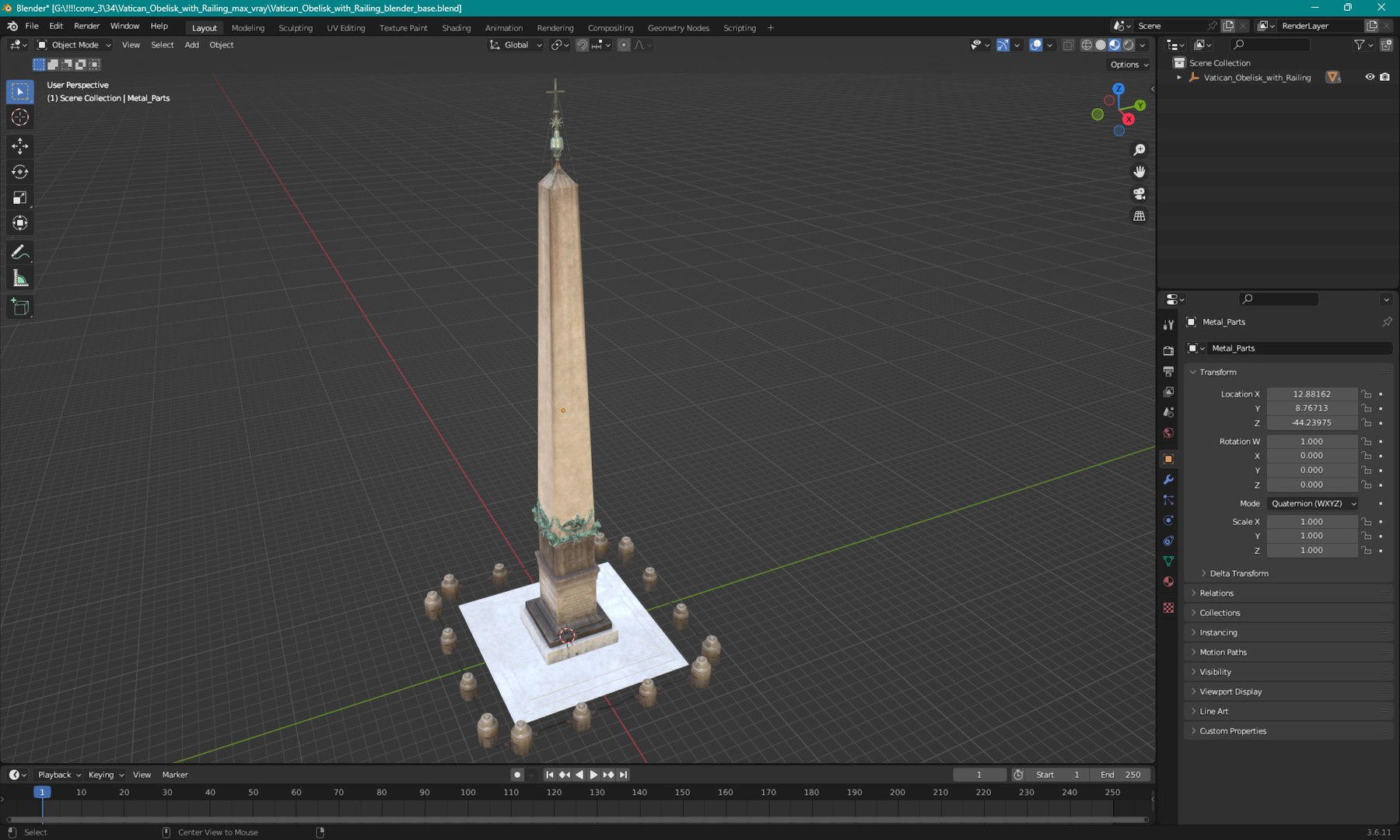Click the Zoom view magnifier icon
Viewport: 1400px width, 840px height.
tap(1139, 150)
